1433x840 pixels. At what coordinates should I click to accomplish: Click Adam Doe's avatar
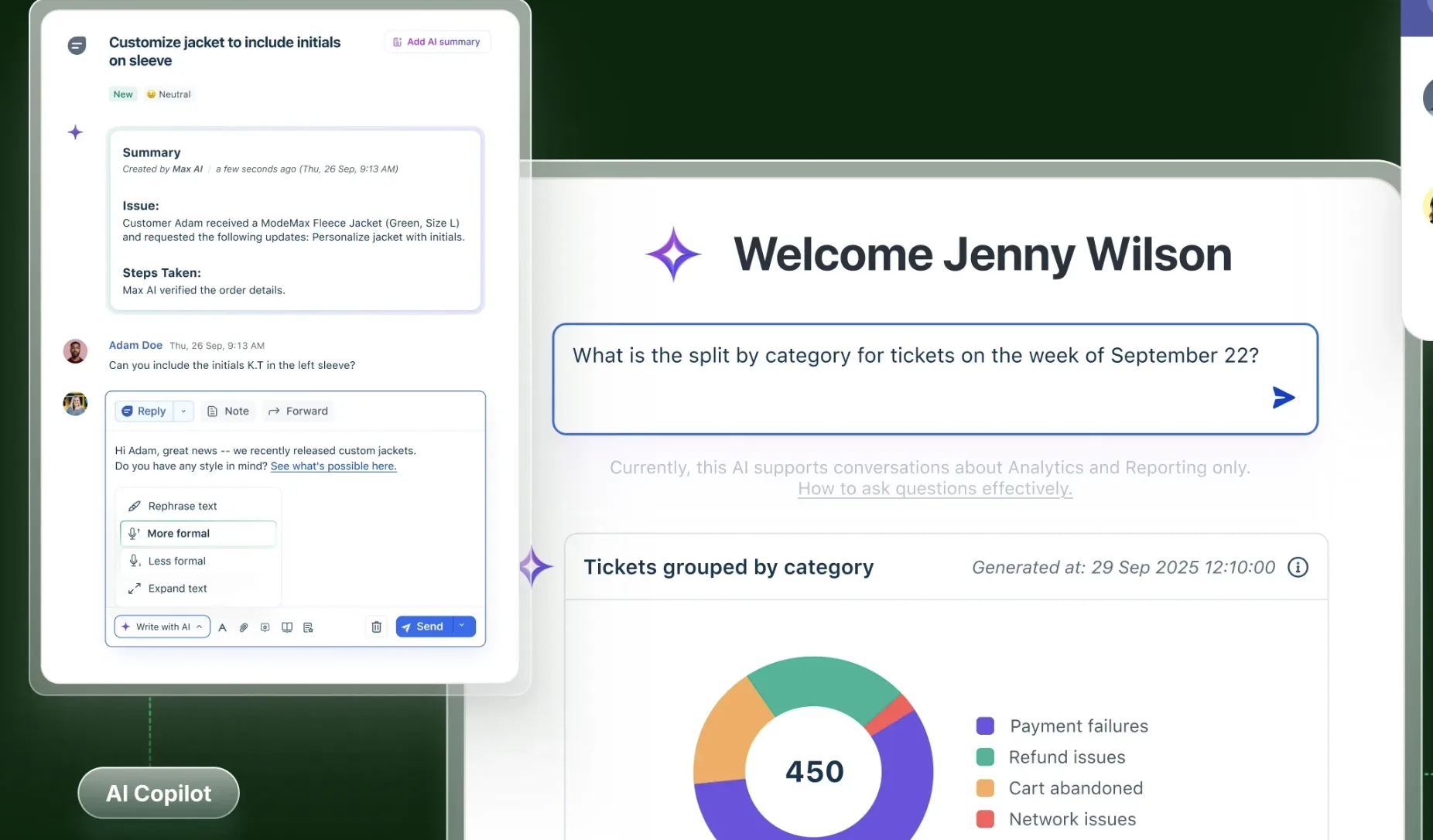point(75,350)
